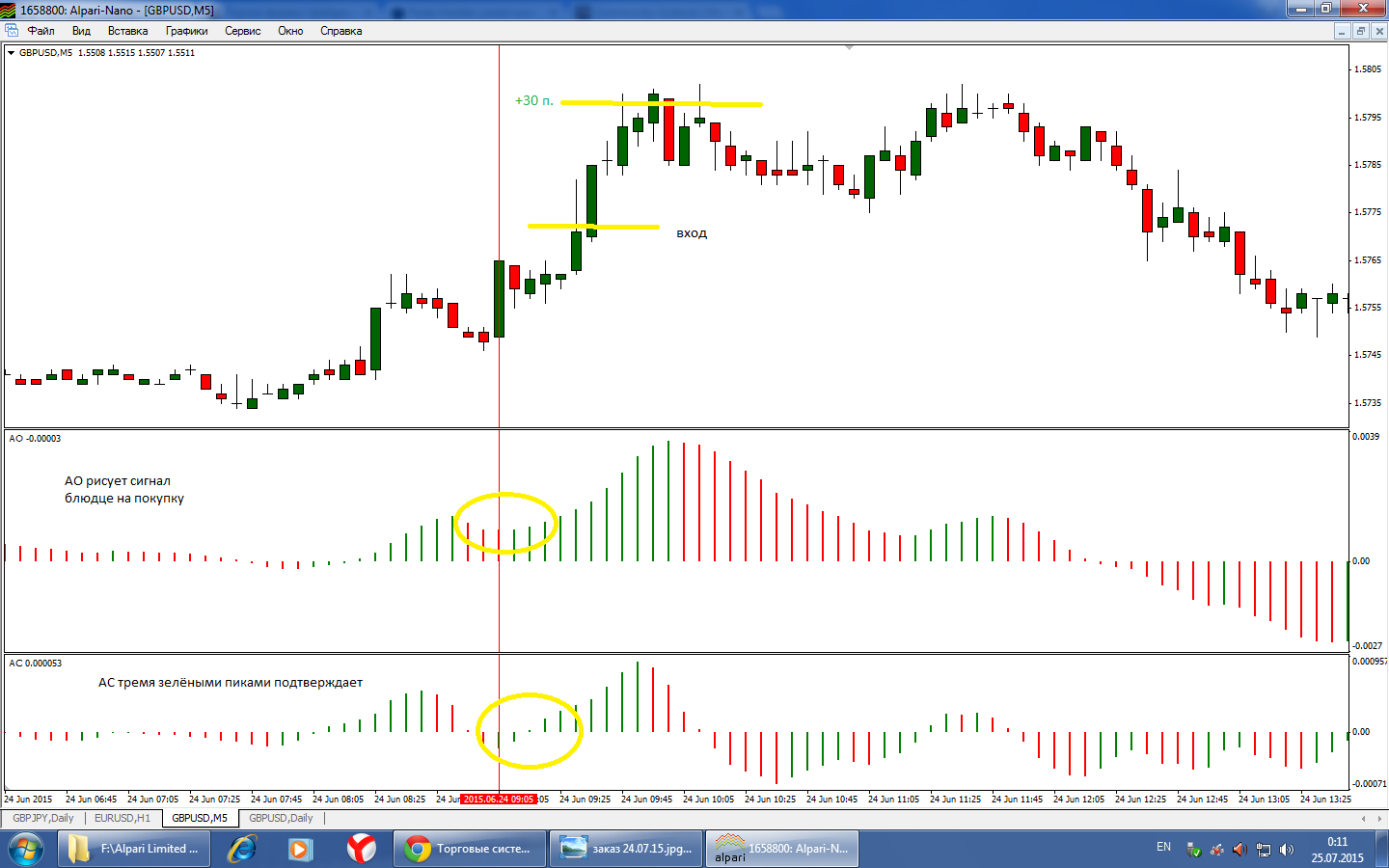The width and height of the screenshot is (1389, 868).
Task: Click the 0.0039 AO scale value
Action: click(x=1366, y=437)
